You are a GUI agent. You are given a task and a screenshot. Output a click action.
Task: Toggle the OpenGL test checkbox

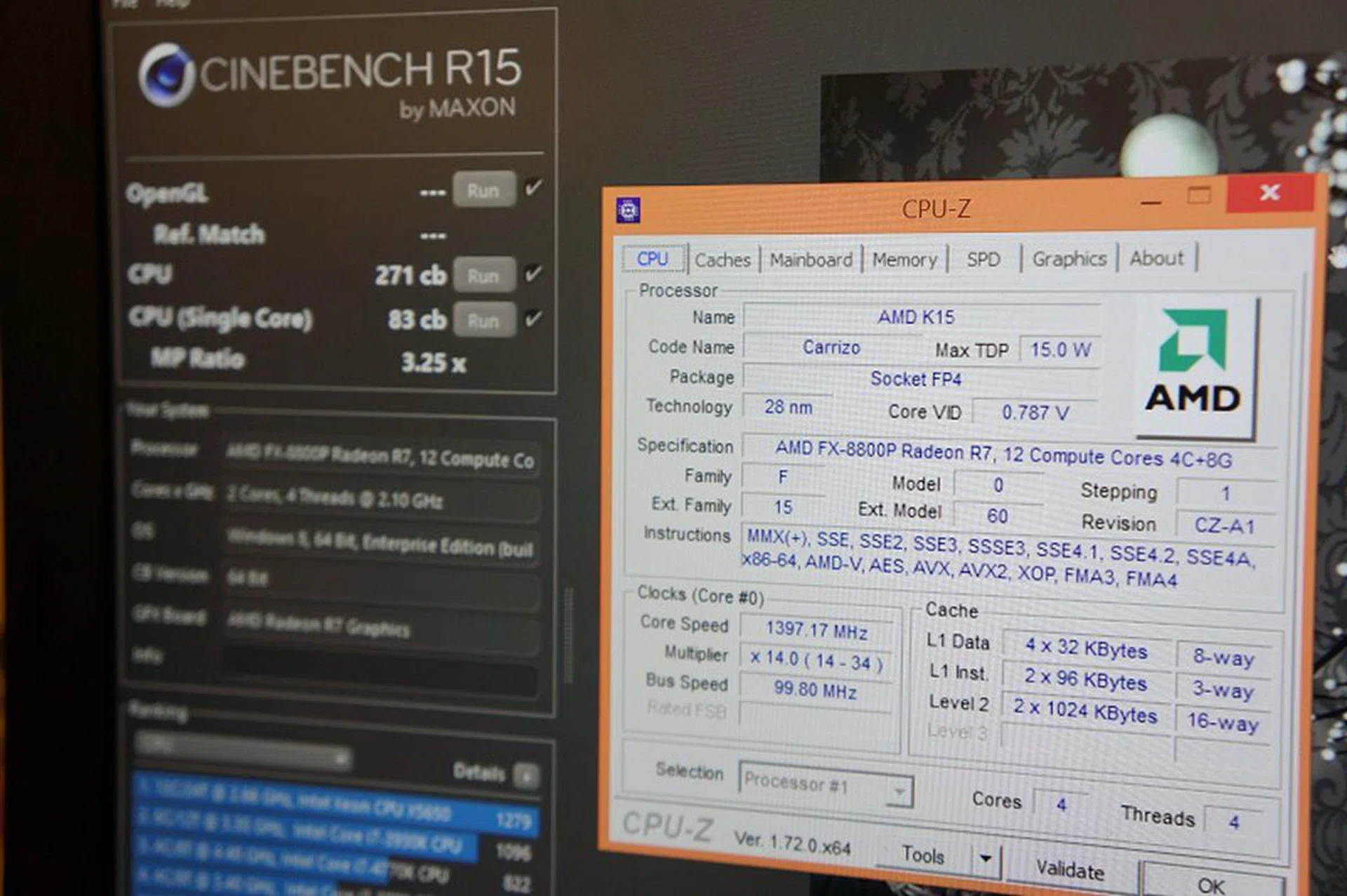click(534, 187)
